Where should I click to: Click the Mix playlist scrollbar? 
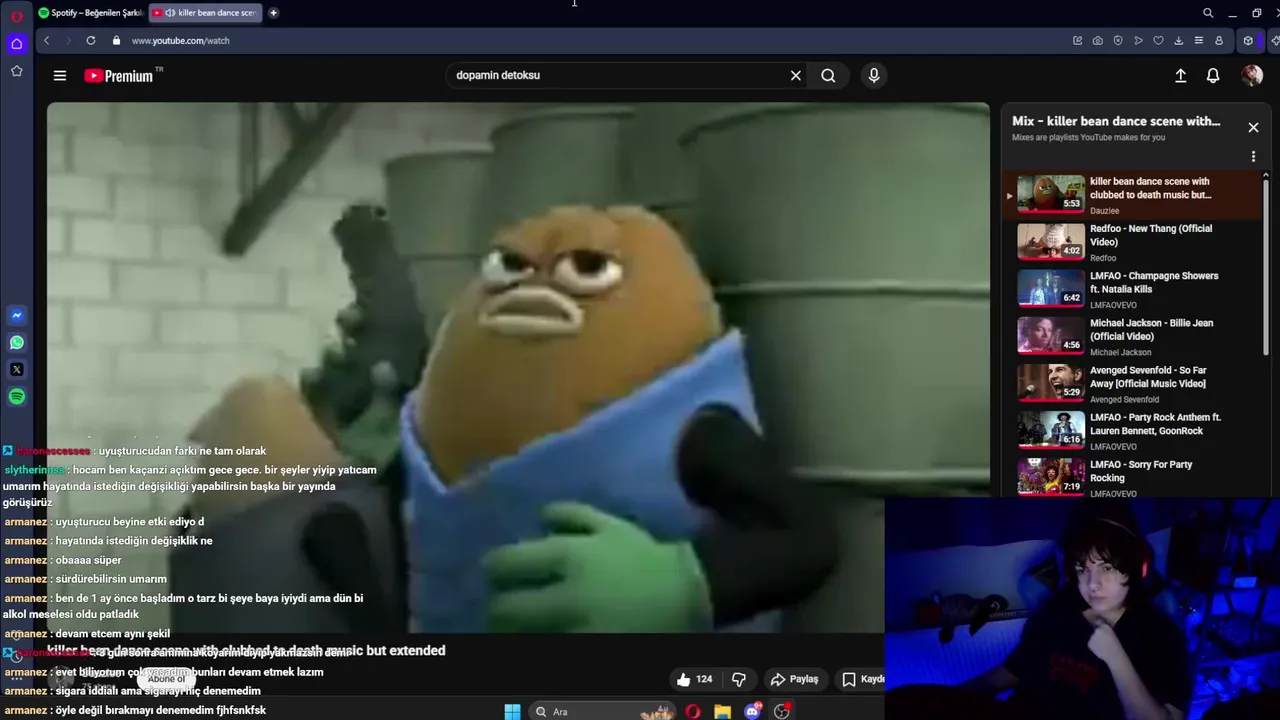(x=1266, y=265)
